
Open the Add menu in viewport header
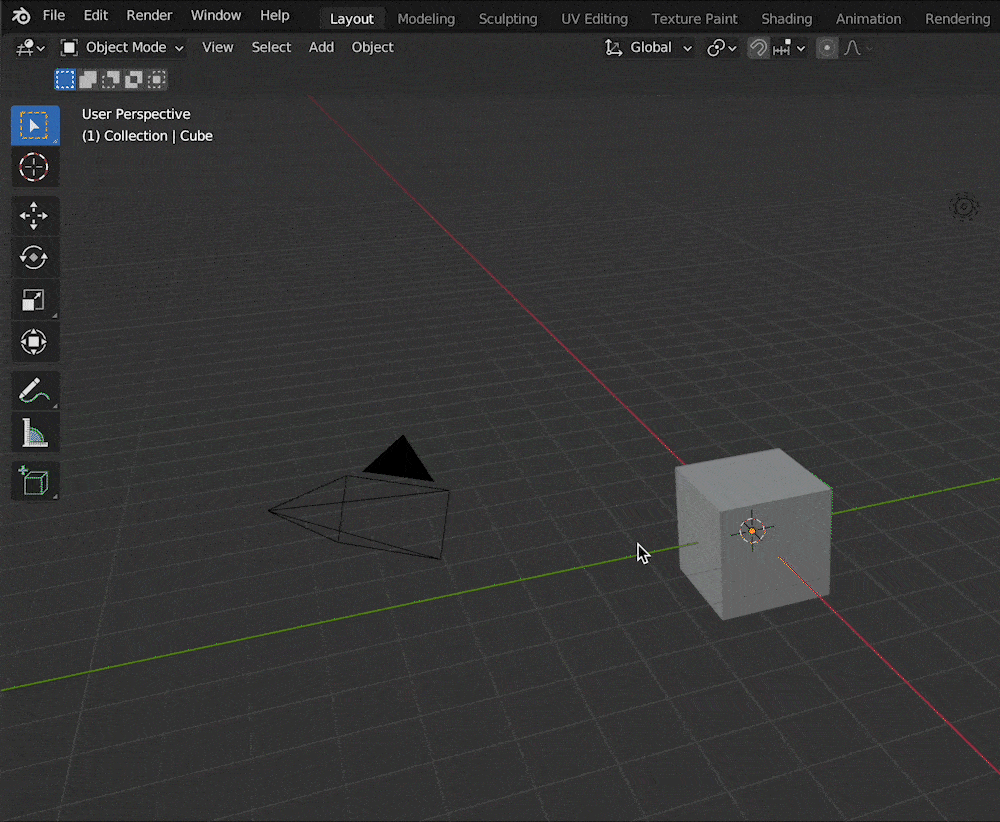321,48
